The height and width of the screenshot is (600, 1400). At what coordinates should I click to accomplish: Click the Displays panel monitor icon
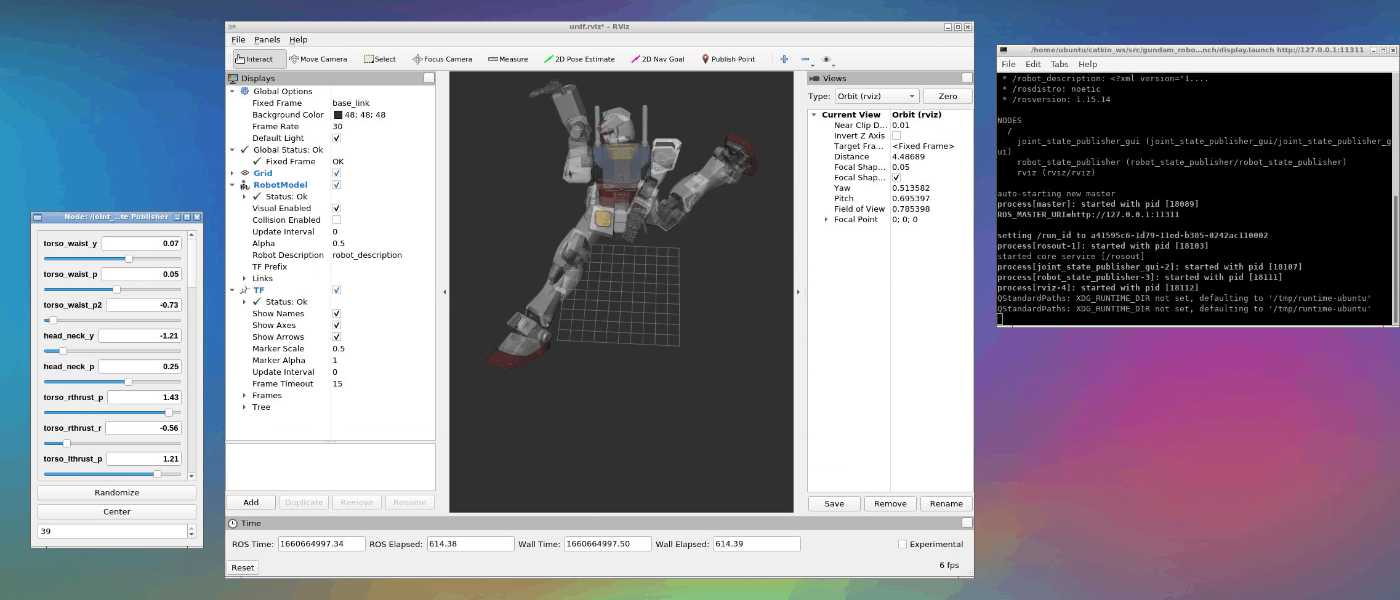coord(233,78)
